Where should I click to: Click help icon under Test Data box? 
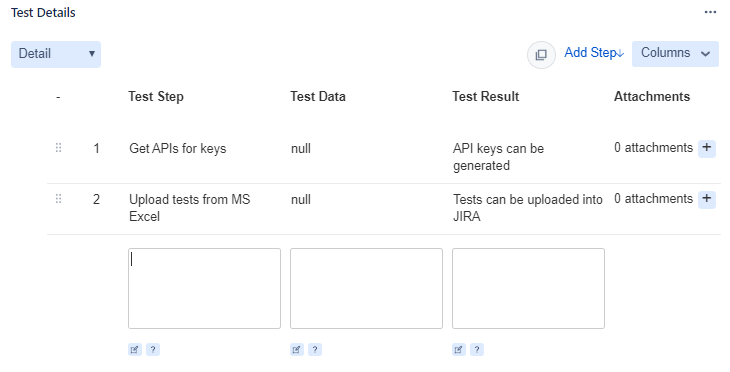[315, 350]
